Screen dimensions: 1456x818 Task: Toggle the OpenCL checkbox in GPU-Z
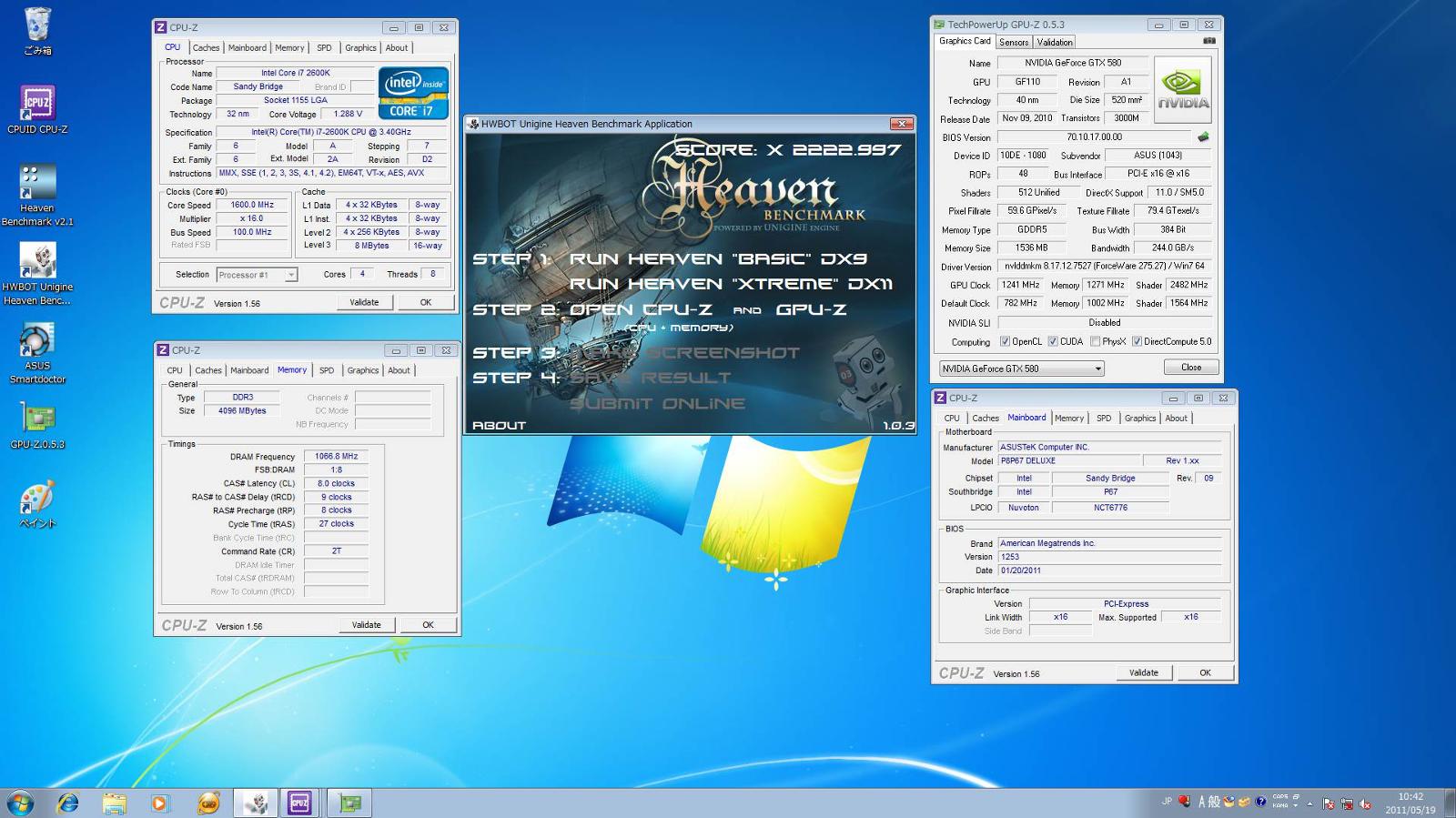point(1005,342)
